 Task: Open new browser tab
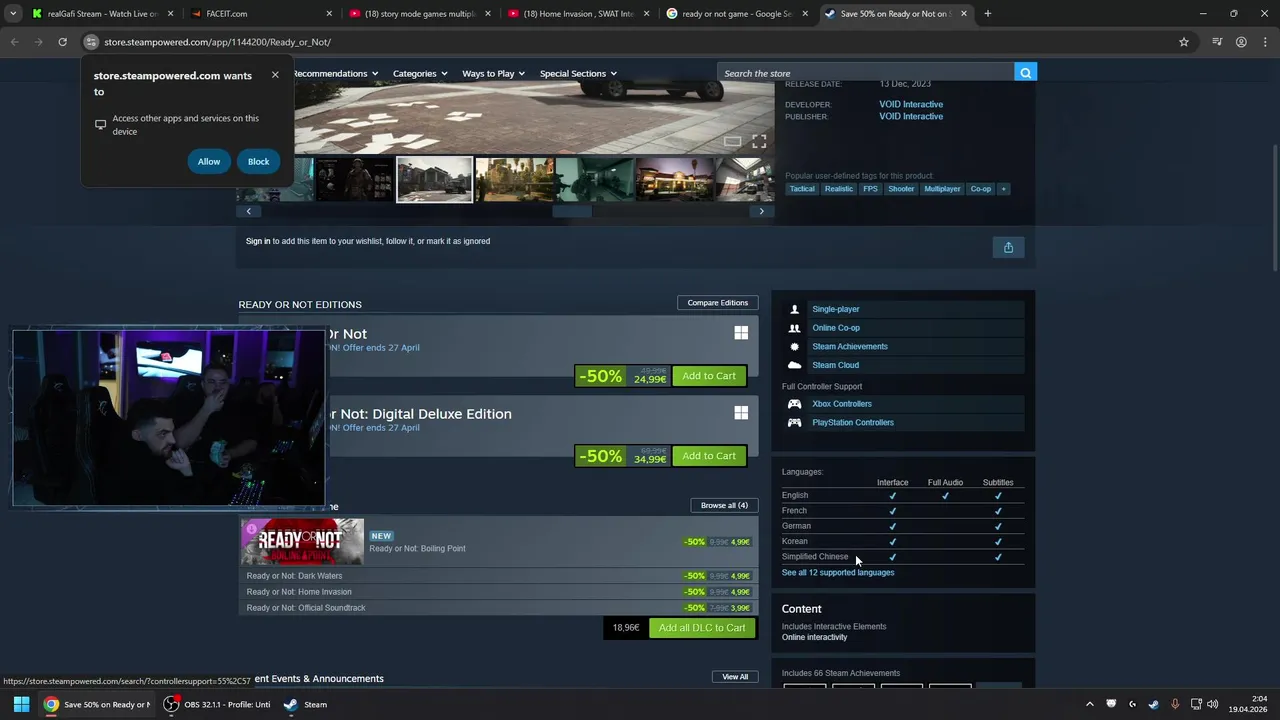click(987, 14)
